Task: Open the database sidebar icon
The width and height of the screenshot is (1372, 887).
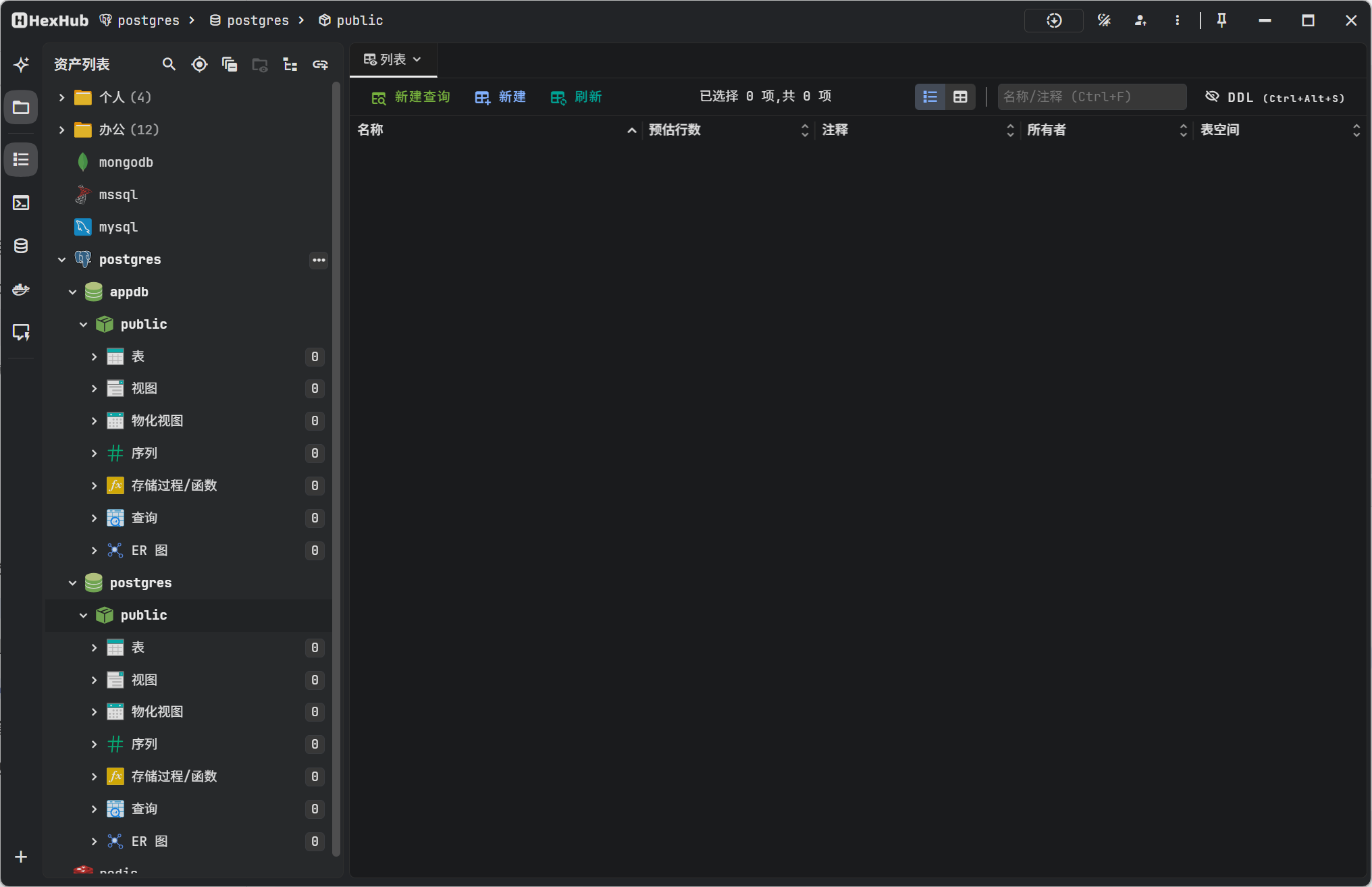Action: 21,246
